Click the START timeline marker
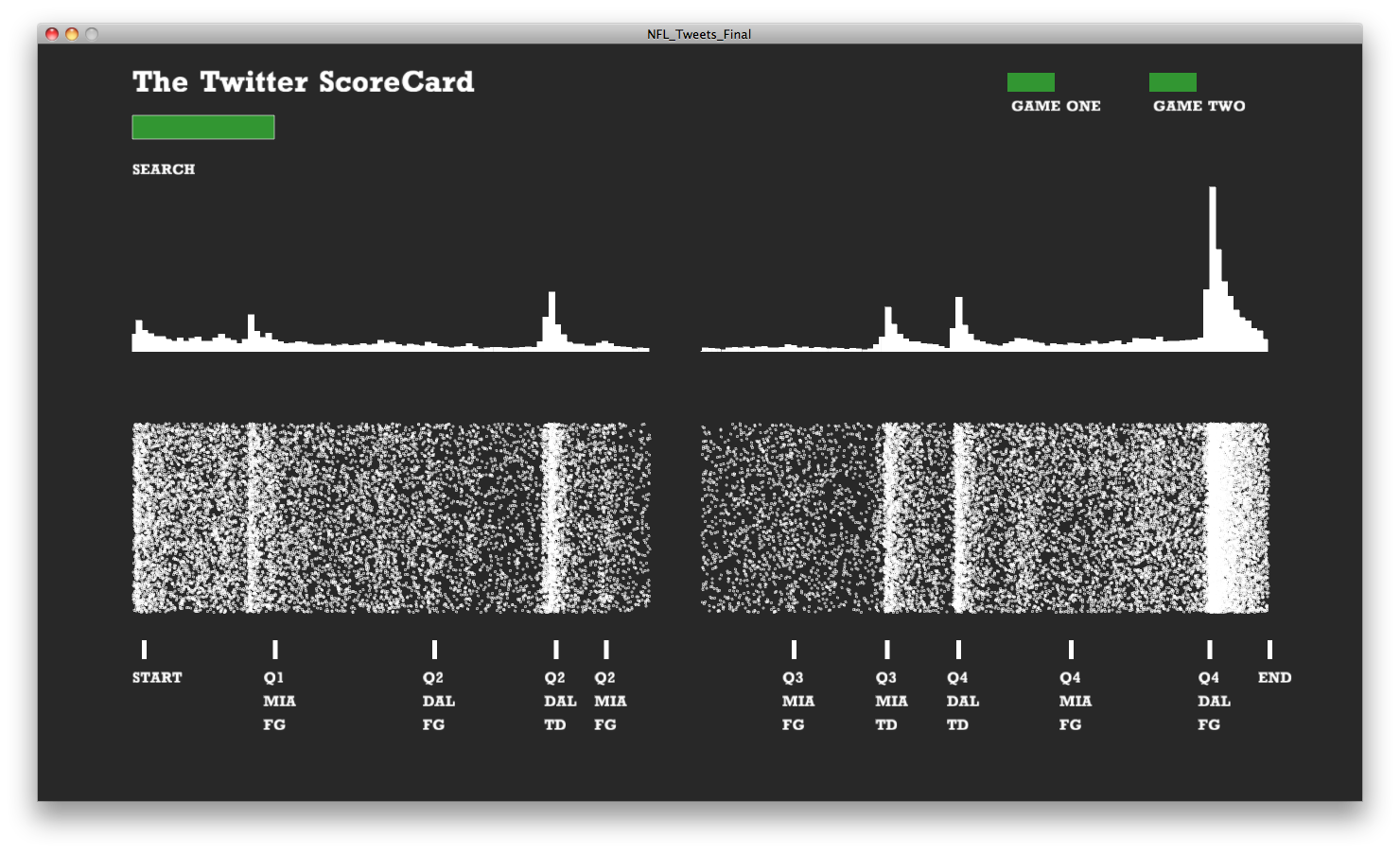The width and height of the screenshot is (1400, 853). pyautogui.click(x=144, y=650)
